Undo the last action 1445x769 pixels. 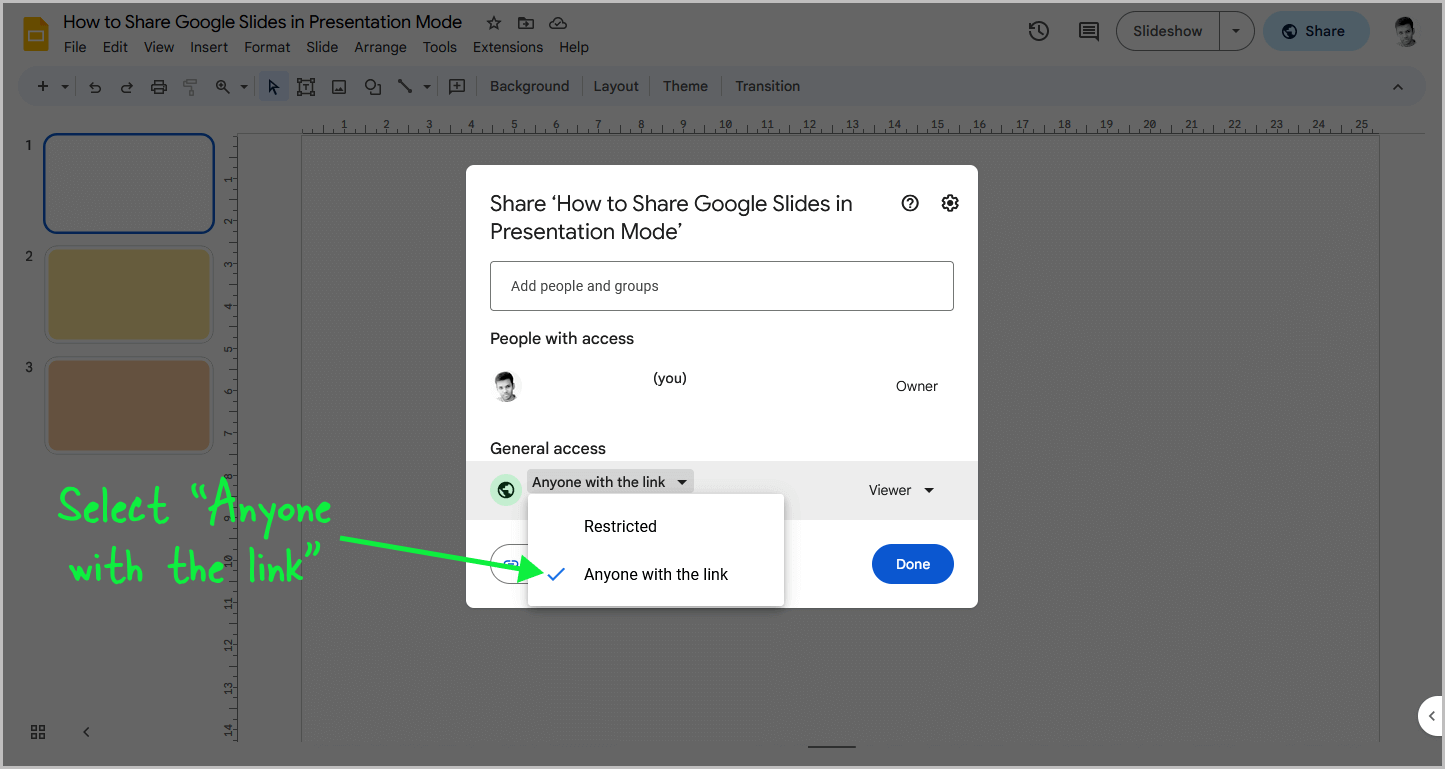coord(94,86)
